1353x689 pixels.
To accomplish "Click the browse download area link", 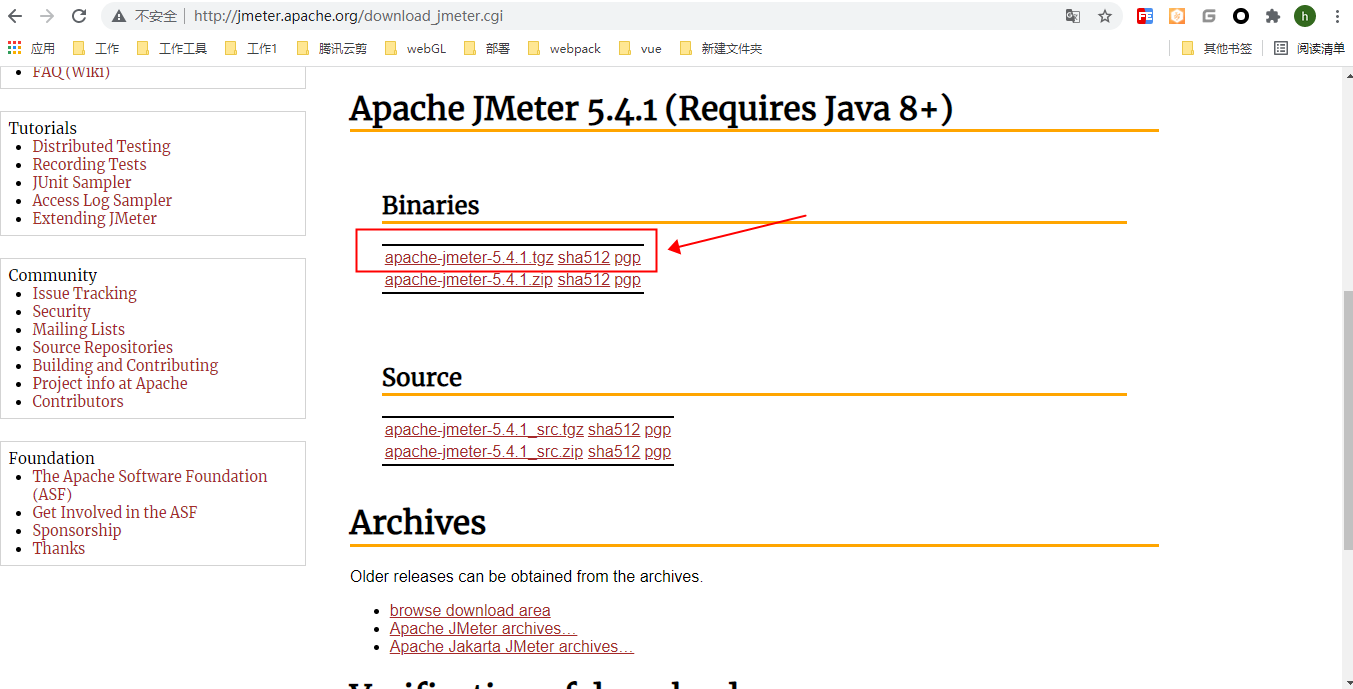I will (469, 610).
